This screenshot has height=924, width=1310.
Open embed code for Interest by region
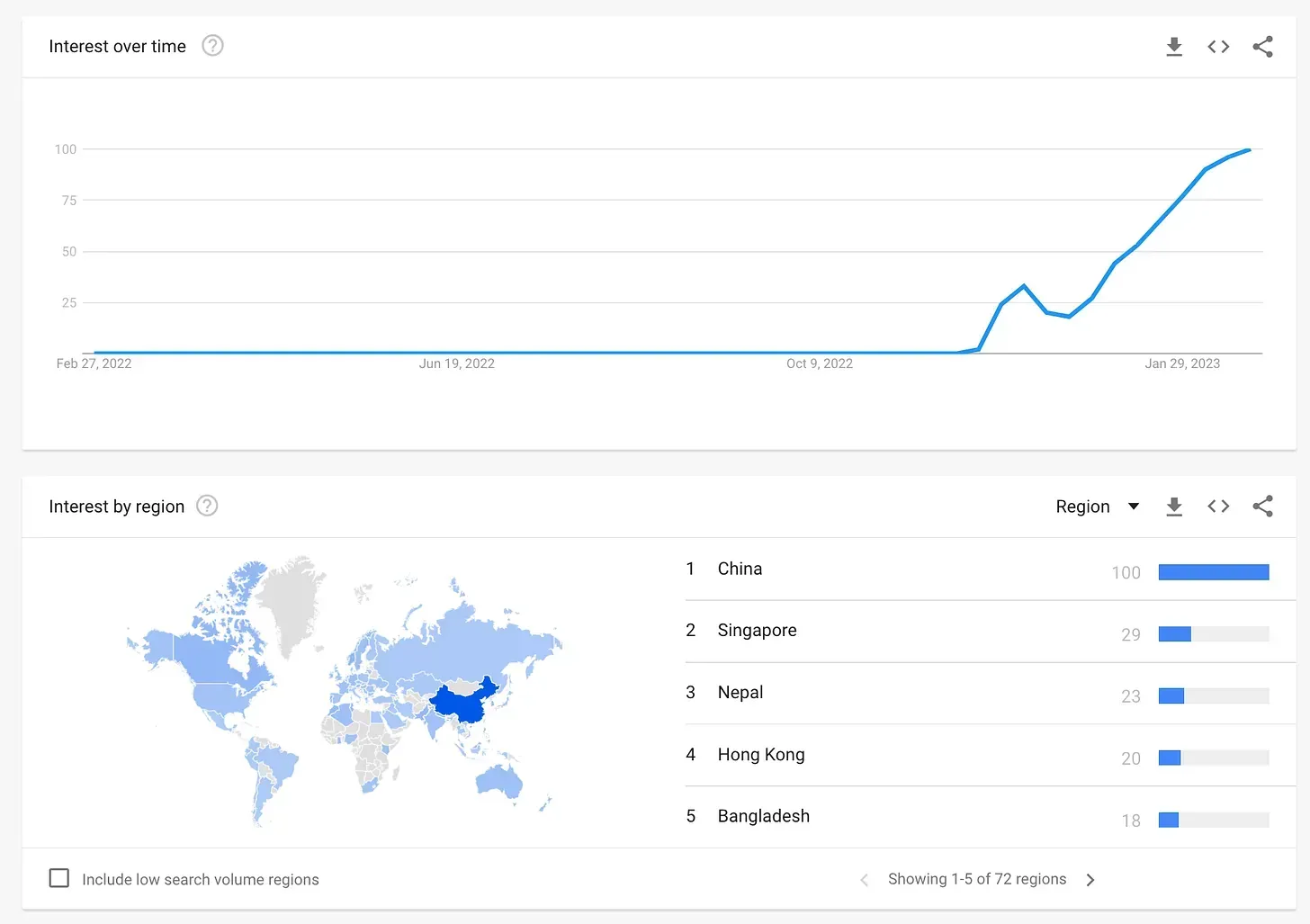pos(1218,507)
